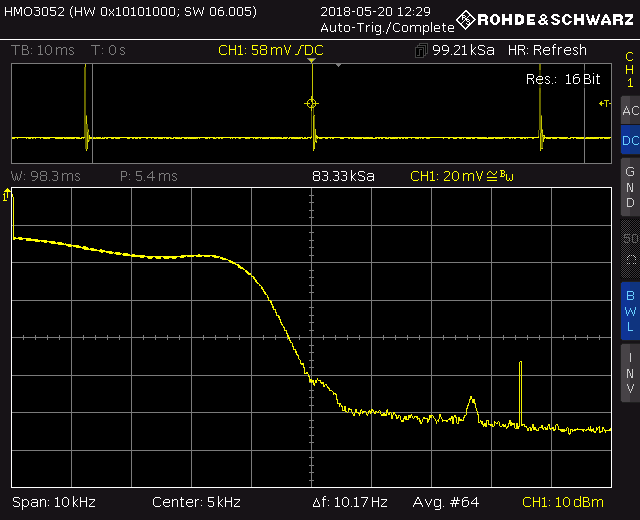
Task: Click the trigger crosshair marker on the waveform
Action: pyautogui.click(x=311, y=103)
